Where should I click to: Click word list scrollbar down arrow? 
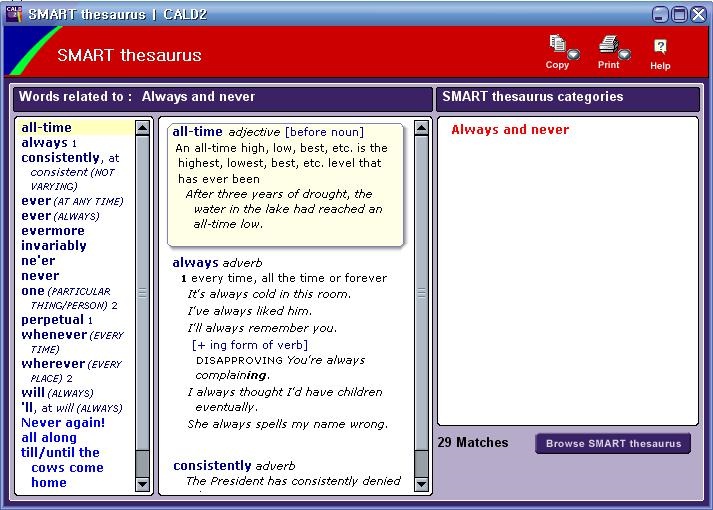(x=142, y=484)
